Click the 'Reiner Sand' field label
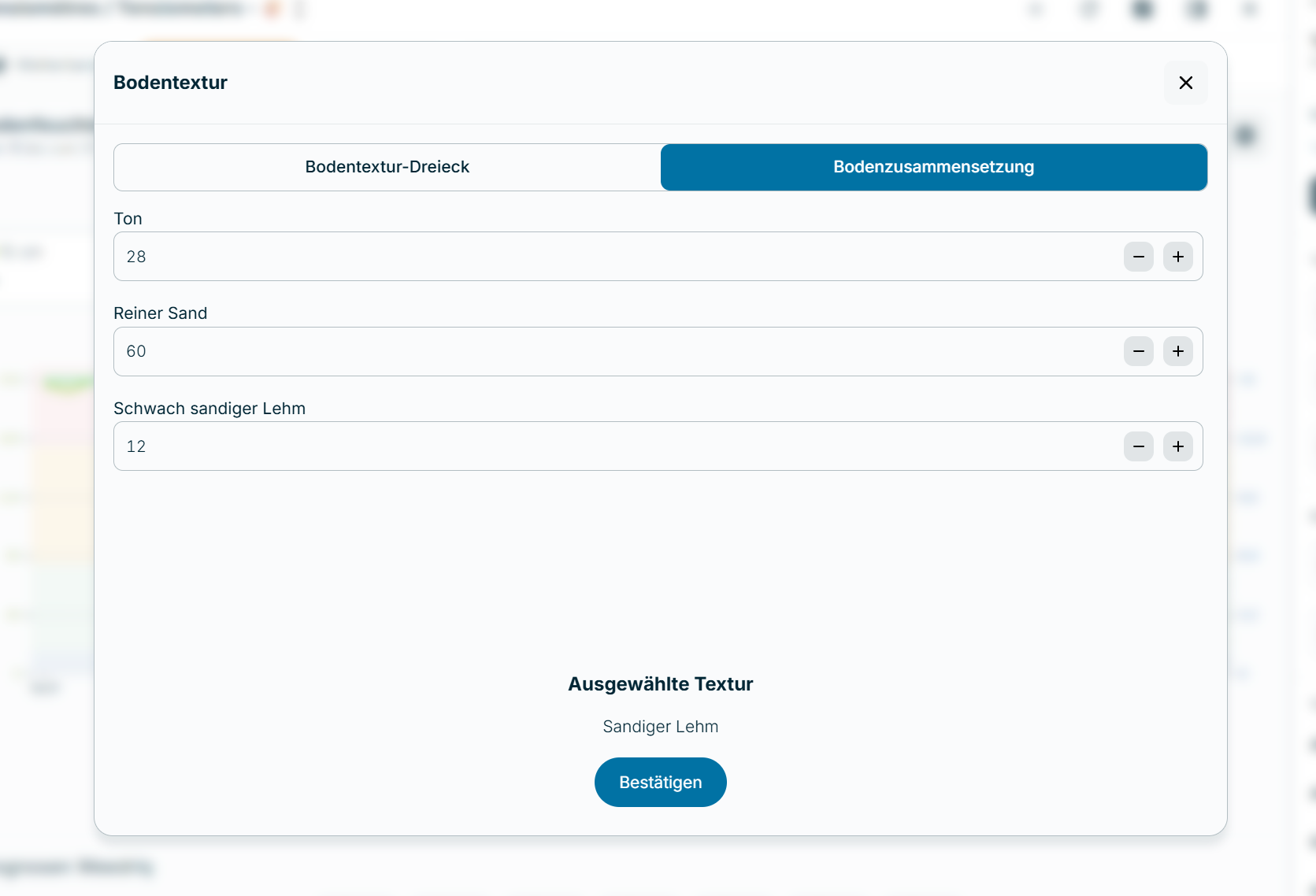The width and height of the screenshot is (1316, 896). pyautogui.click(x=160, y=313)
